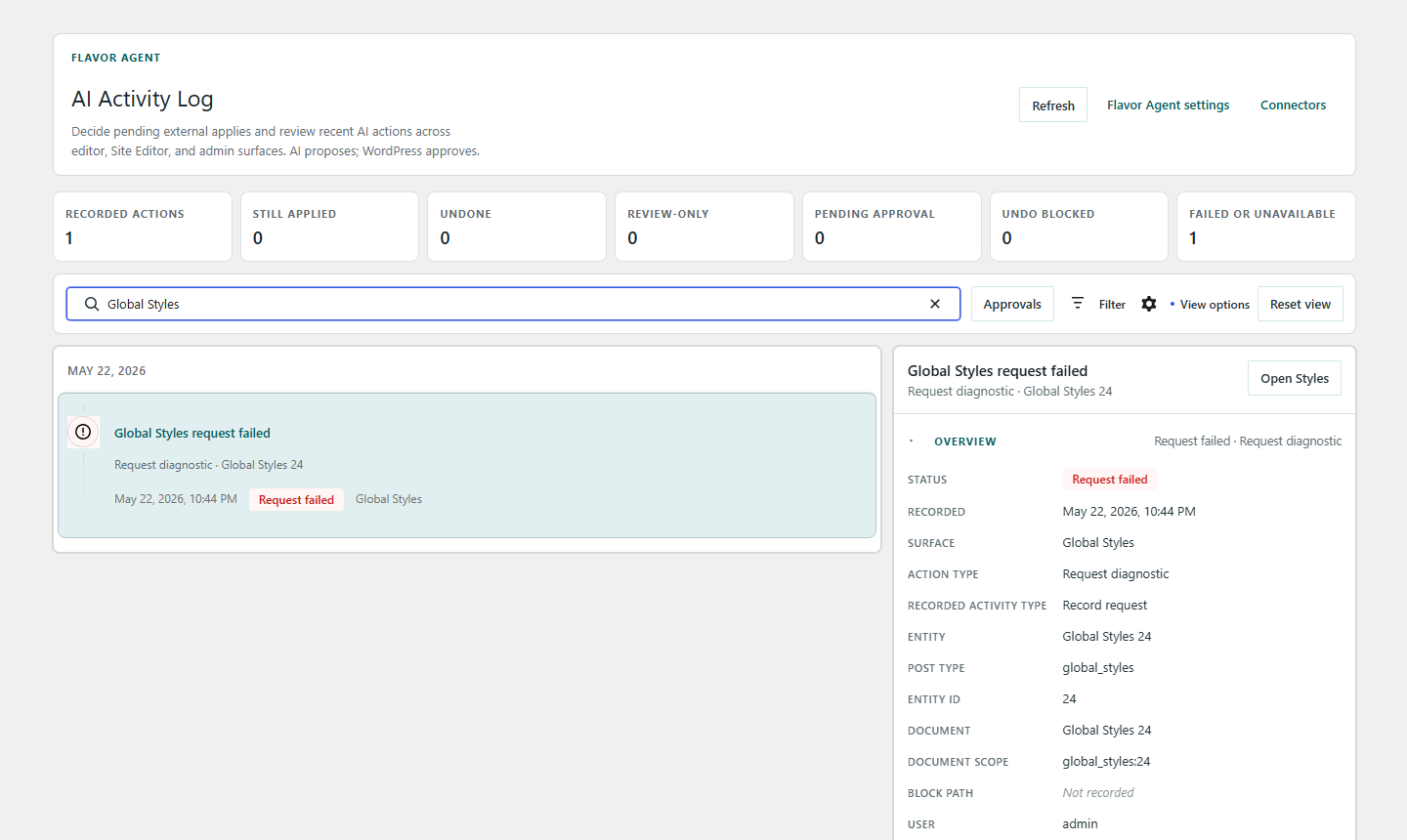Click Action Type value Request diagnostic
1407x840 pixels.
click(1116, 573)
